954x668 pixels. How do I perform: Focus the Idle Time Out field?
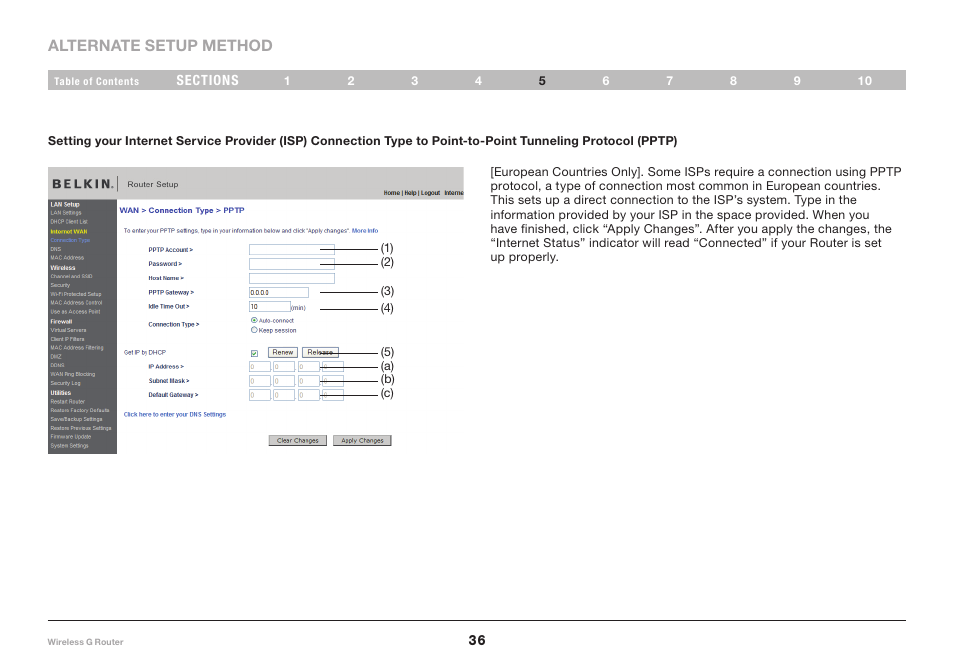270,307
